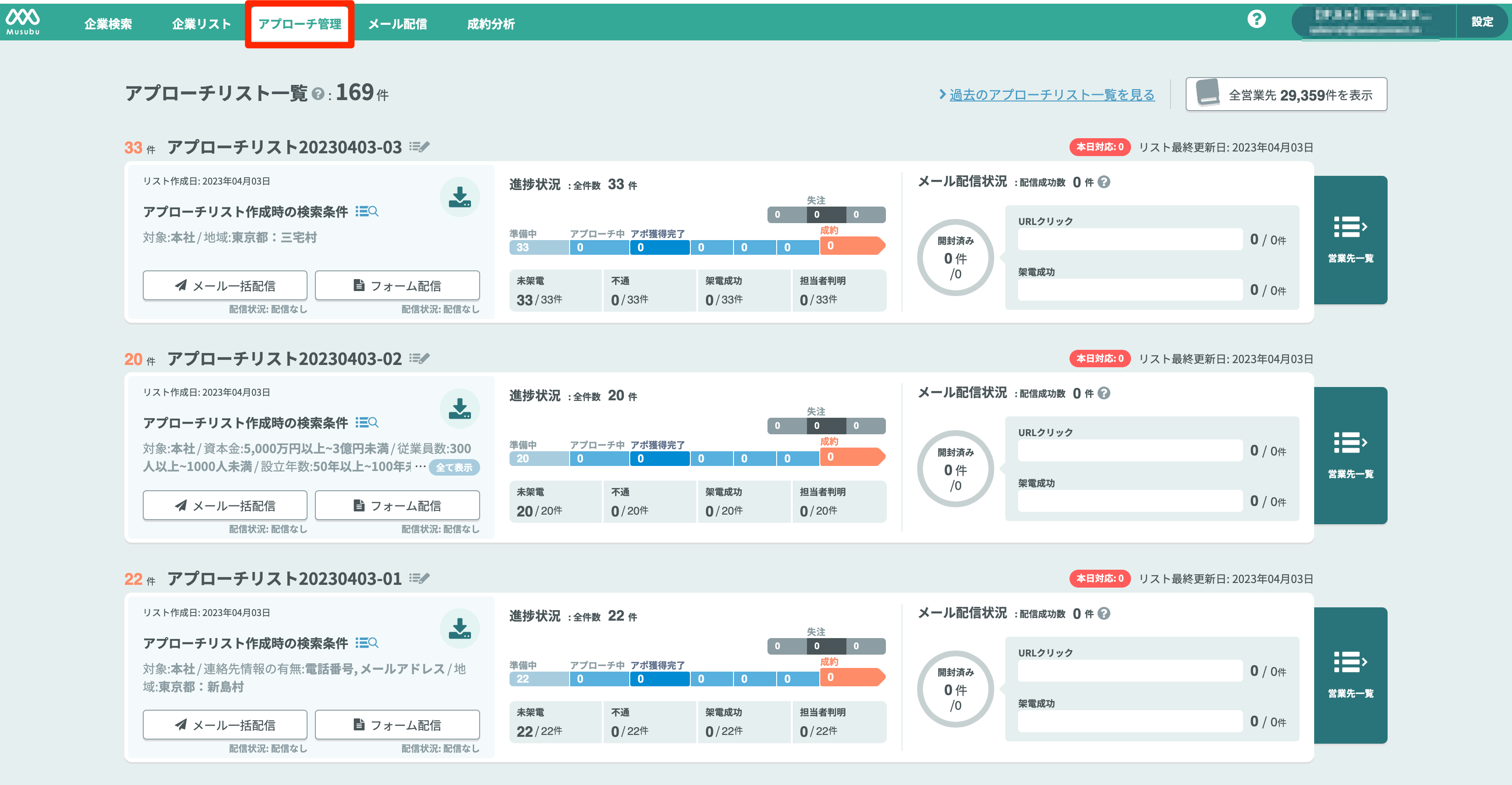View search conditions icon for list 20230403-02
The height and width of the screenshot is (785, 1512).
pyautogui.click(x=367, y=423)
